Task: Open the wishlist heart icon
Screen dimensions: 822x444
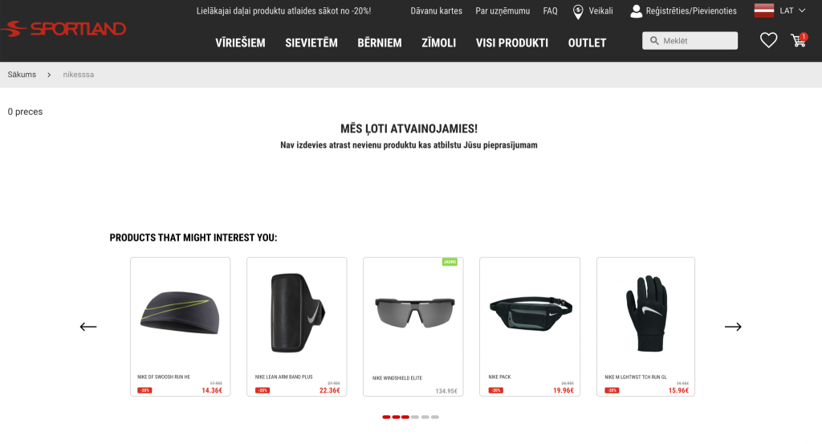Action: click(x=769, y=40)
